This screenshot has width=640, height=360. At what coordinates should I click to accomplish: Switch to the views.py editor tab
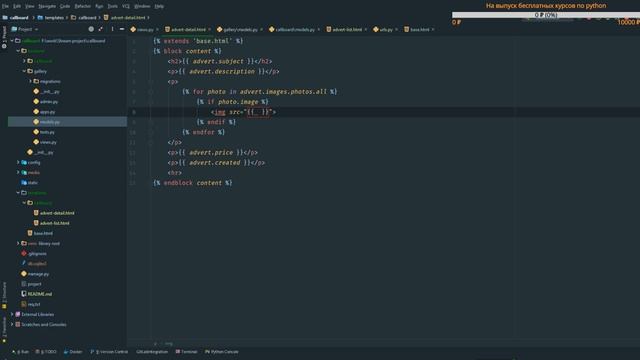coord(144,29)
